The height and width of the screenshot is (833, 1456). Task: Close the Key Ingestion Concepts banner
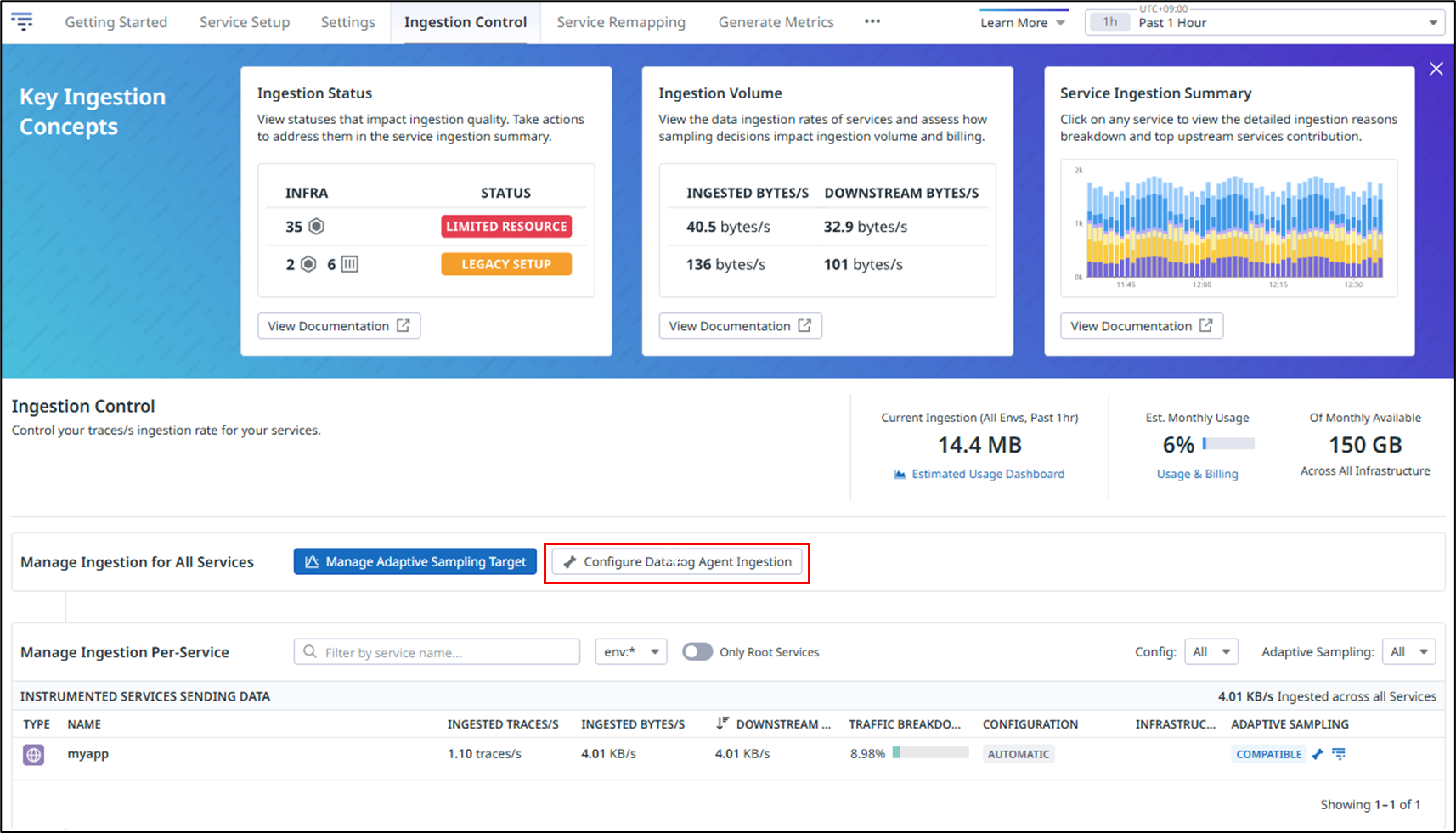(1436, 69)
